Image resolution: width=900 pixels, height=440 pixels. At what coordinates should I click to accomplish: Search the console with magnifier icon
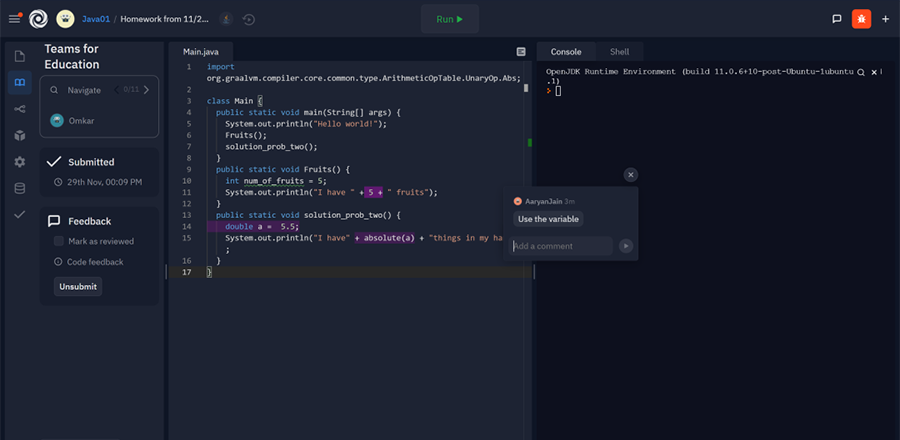pyautogui.click(x=860, y=73)
